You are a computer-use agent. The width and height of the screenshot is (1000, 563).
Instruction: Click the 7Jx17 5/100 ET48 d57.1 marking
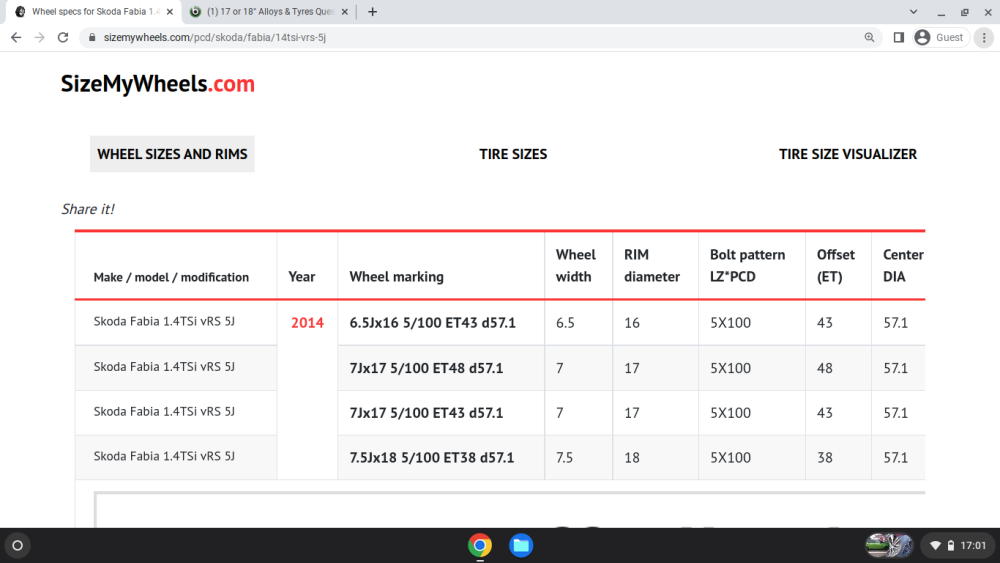click(426, 368)
